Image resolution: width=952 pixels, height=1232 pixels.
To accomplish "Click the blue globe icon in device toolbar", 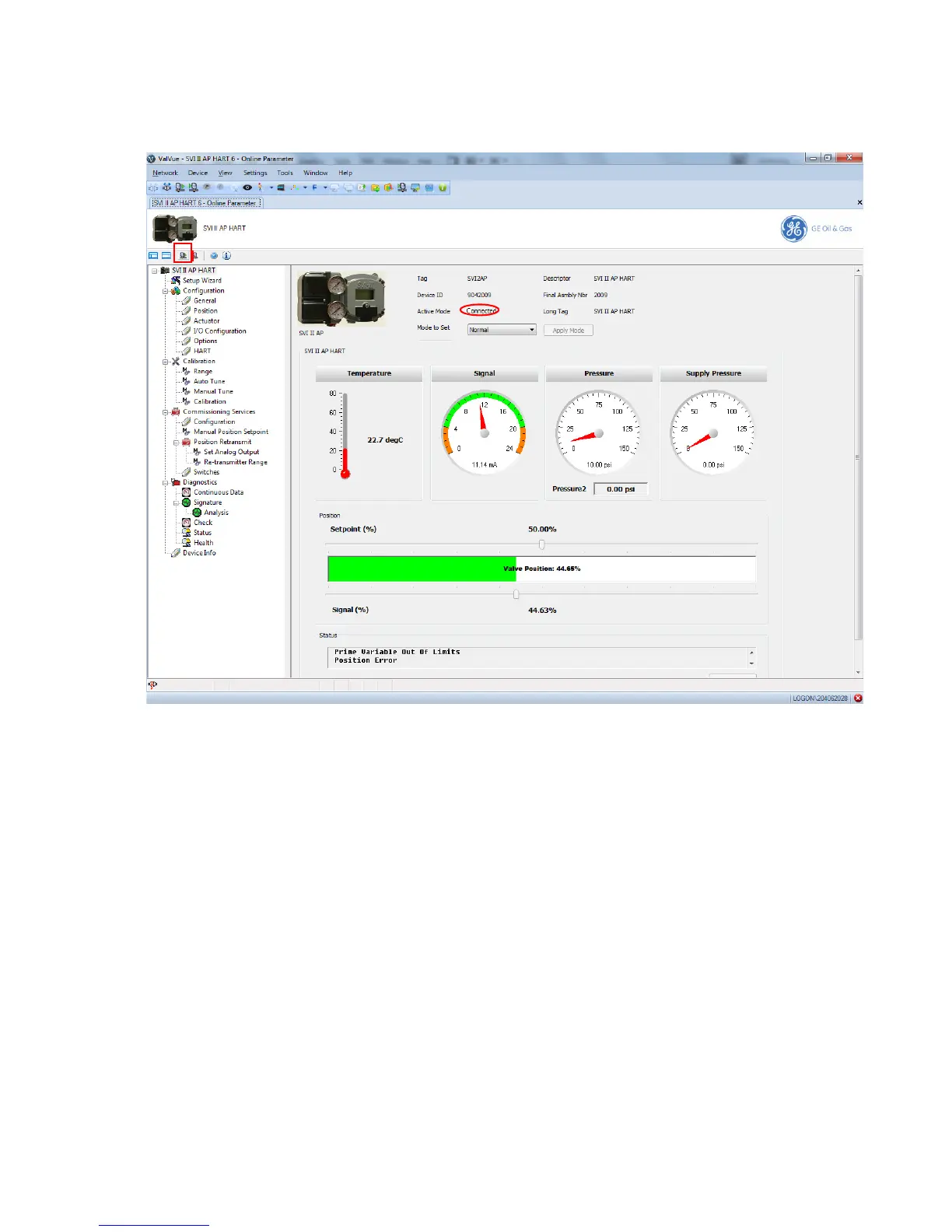I will tap(214, 255).
